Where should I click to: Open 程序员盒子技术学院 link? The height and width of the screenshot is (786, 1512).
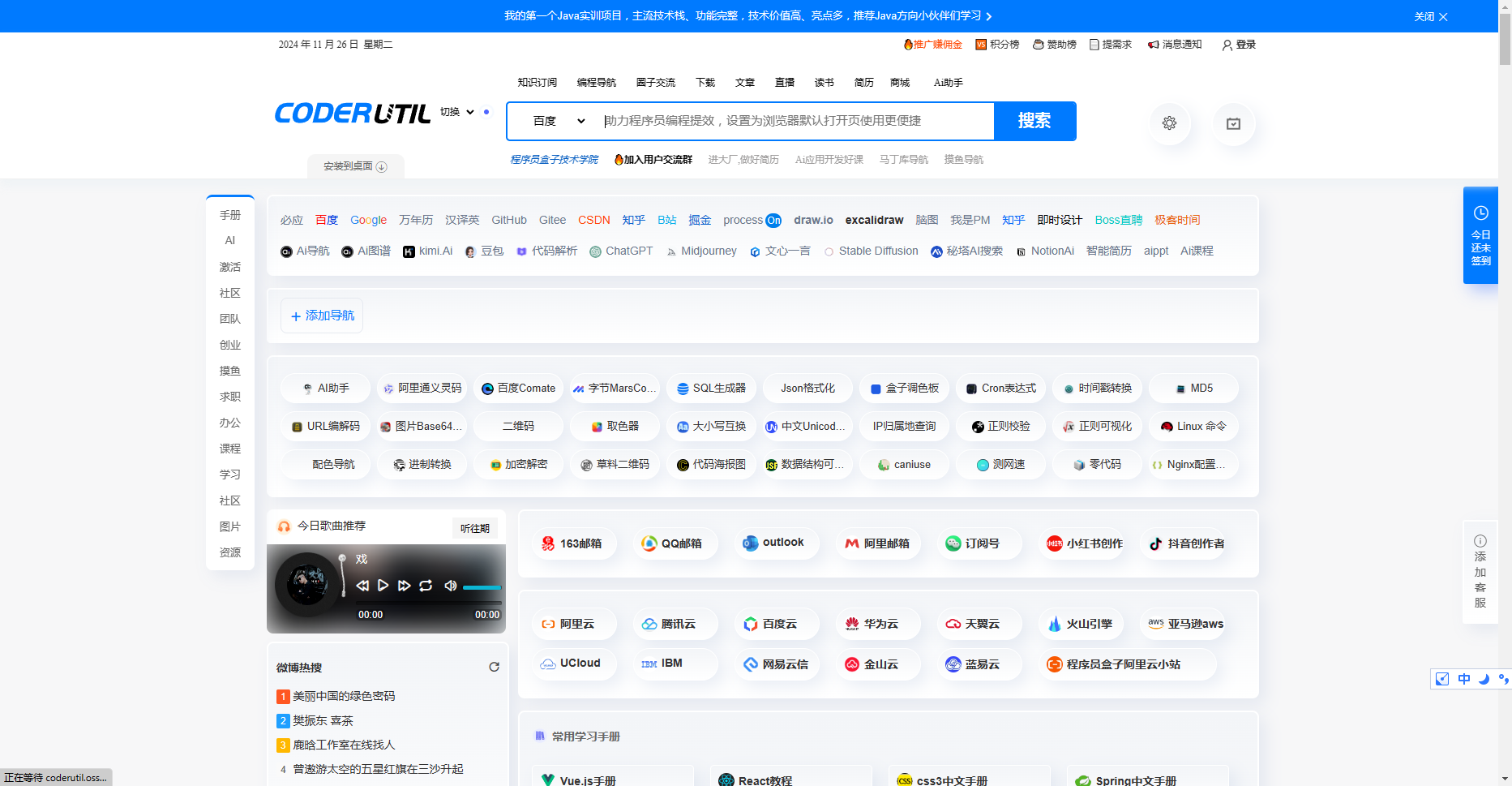[x=554, y=160]
